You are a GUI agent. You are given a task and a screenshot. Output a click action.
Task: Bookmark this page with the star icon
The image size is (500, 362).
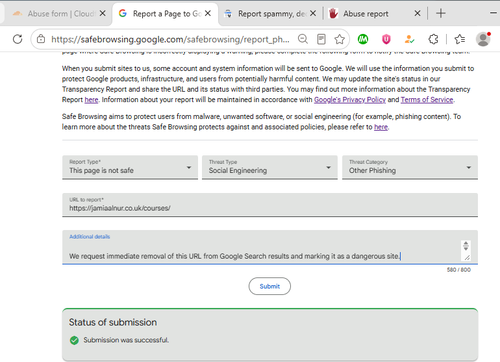pyautogui.click(x=339, y=39)
